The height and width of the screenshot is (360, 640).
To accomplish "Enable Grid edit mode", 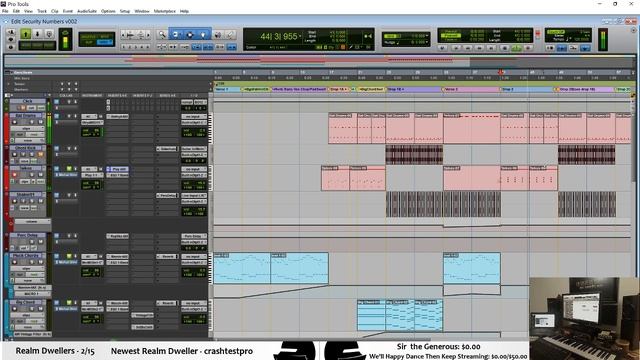I will 104,43.
